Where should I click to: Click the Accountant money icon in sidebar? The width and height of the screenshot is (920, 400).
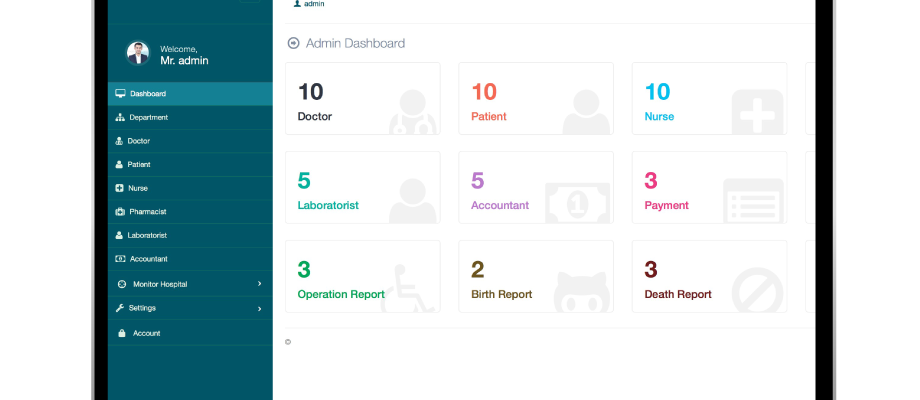pos(120,259)
